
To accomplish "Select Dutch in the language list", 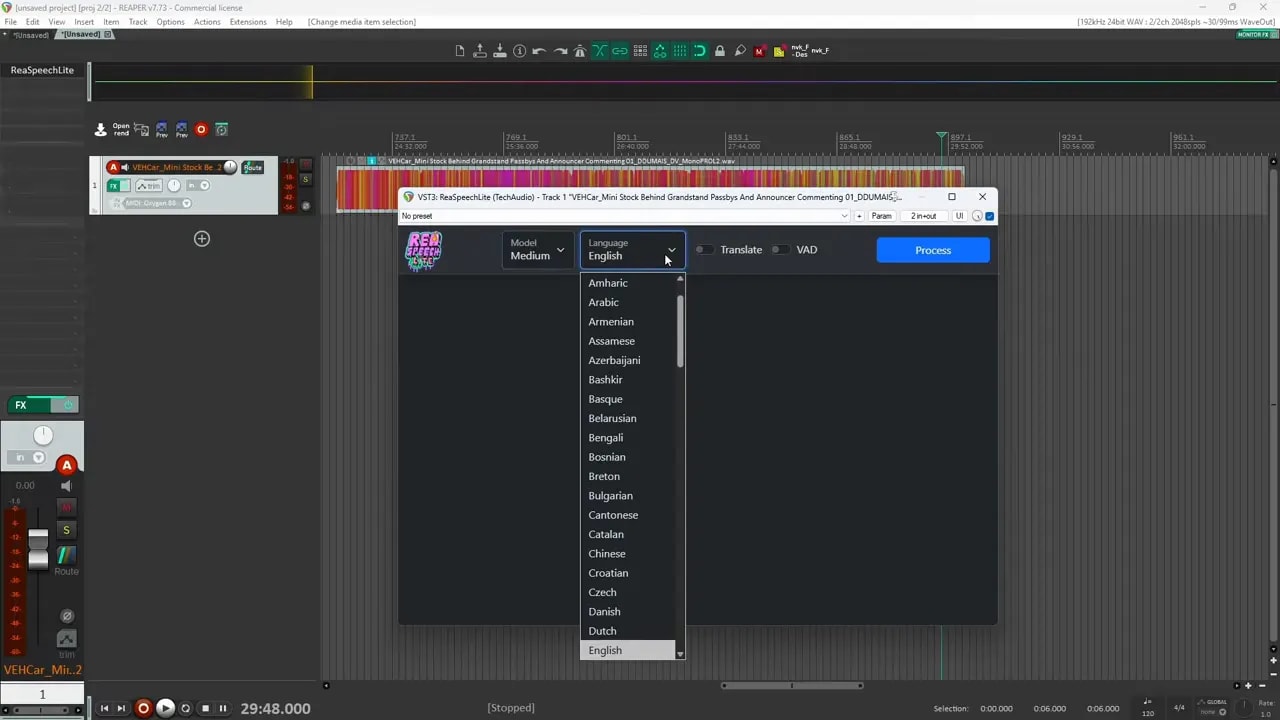I will point(628,631).
